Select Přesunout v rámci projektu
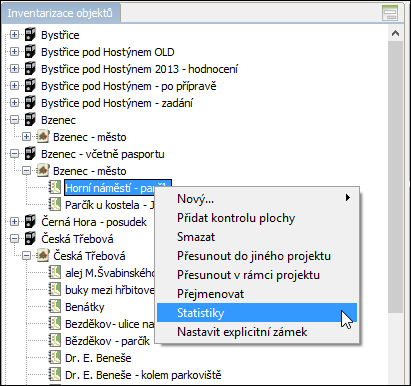Viewport: 411px width, 386px height. (257, 275)
